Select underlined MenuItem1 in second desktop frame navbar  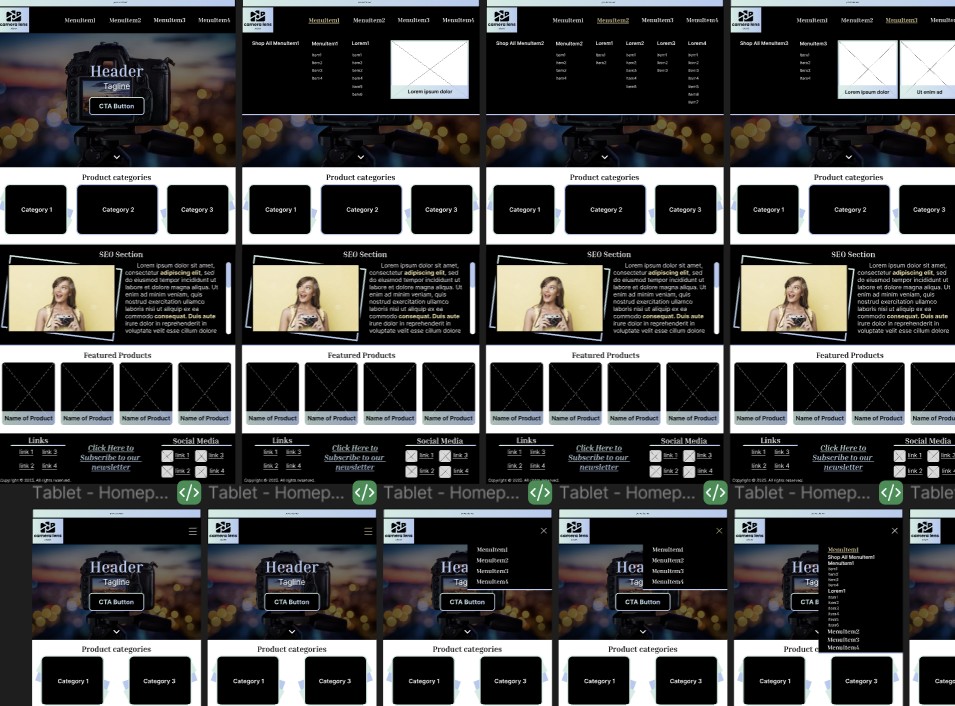[323, 20]
